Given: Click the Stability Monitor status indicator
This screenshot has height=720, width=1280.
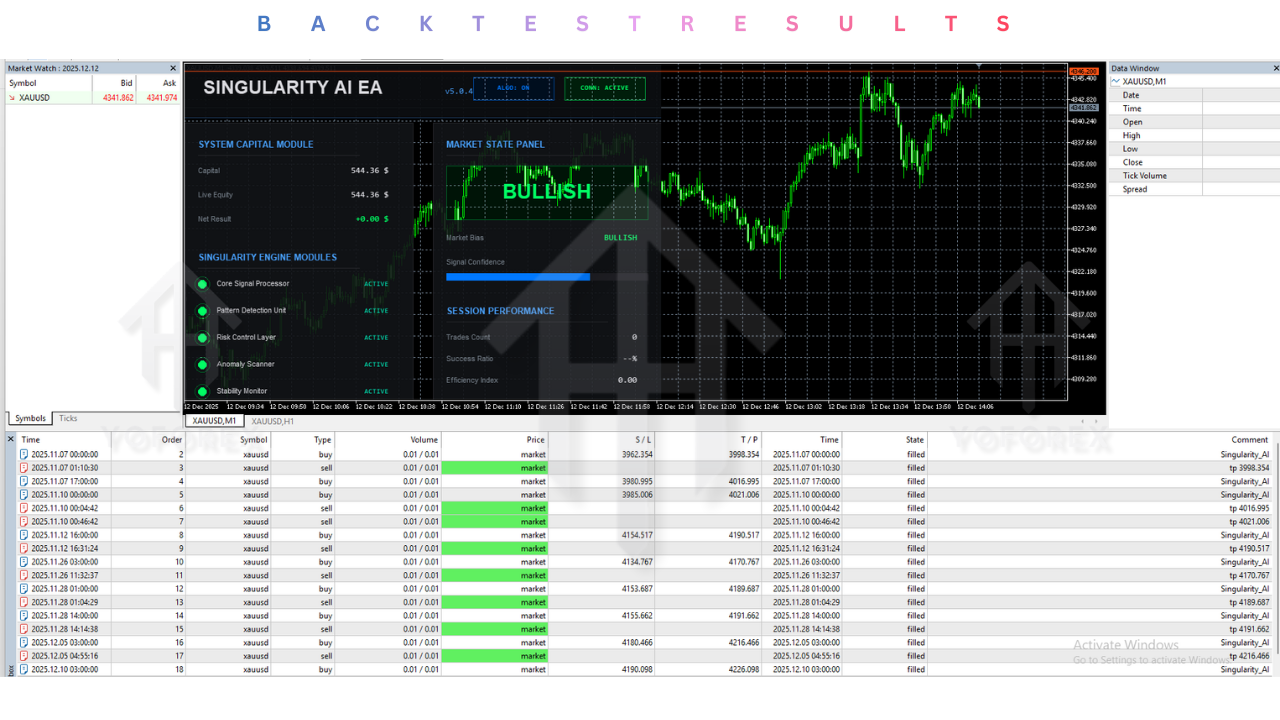Looking at the screenshot, I should [202, 392].
